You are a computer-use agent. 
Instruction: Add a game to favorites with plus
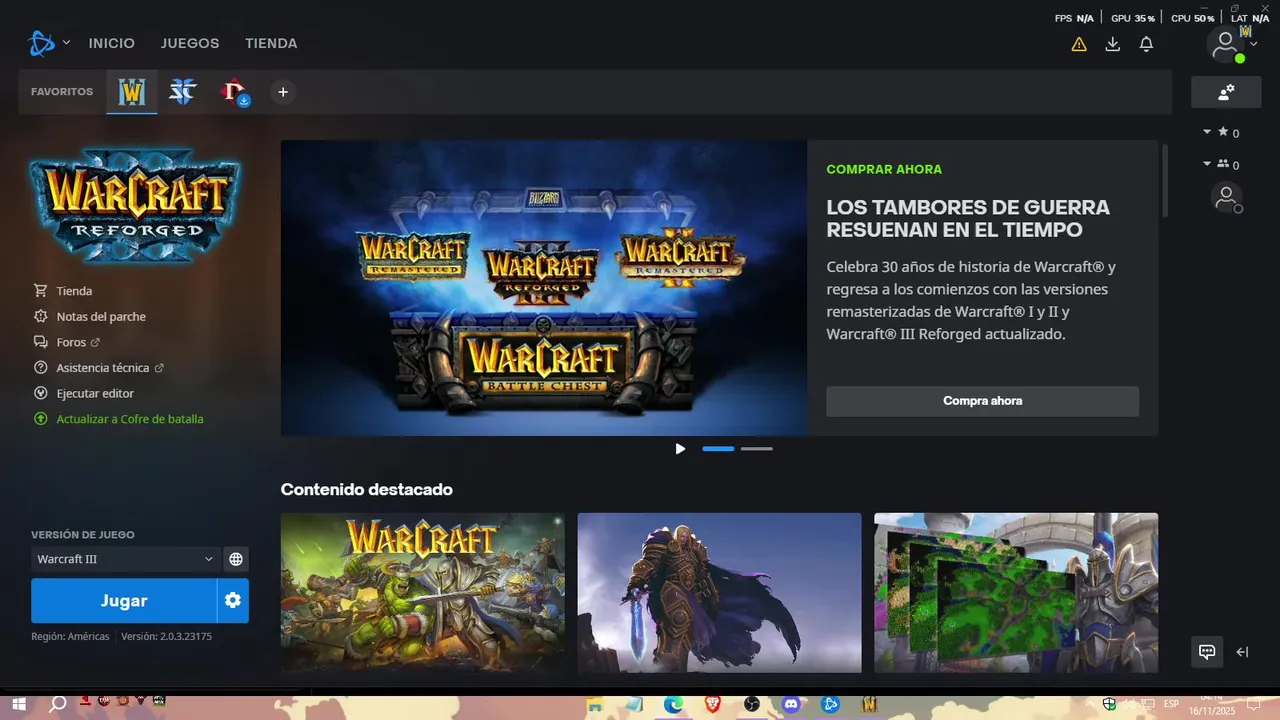283,92
